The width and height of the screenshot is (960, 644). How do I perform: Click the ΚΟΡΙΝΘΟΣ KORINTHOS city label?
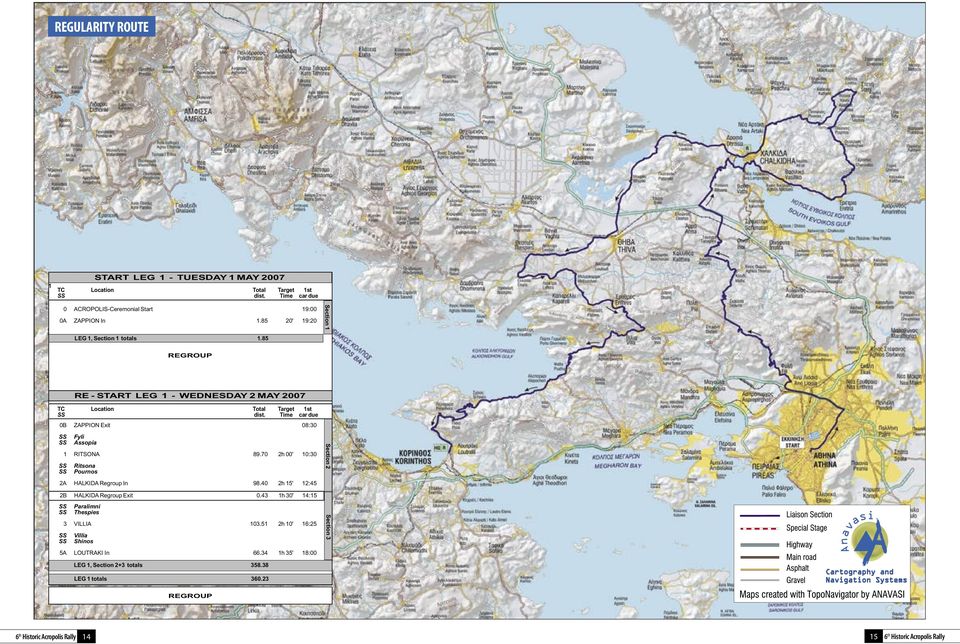tap(413, 457)
